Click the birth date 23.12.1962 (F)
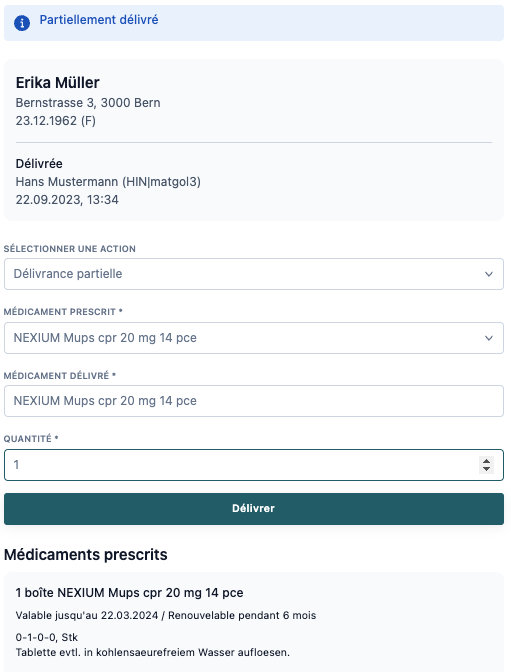 coord(56,121)
